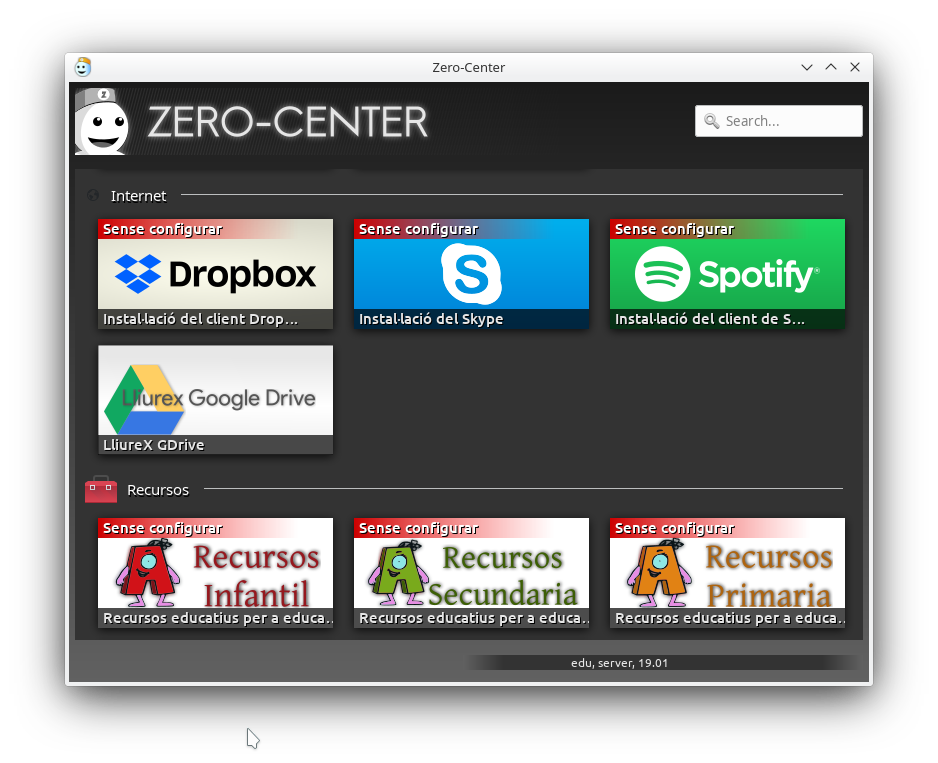Viewport: 938px width, 763px height.
Task: Click the "Sense configurar" banner on the Skype tile
Action: pos(418,229)
